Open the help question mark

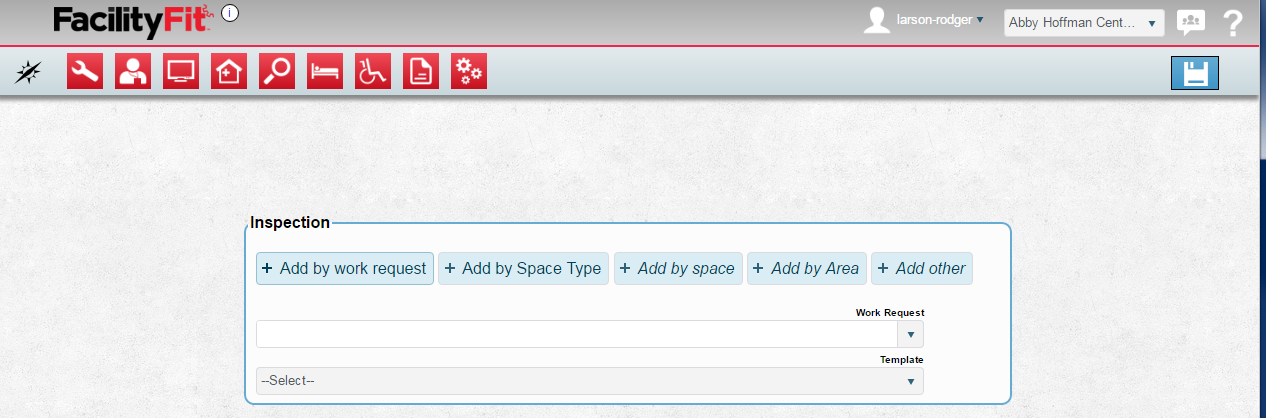point(1233,23)
